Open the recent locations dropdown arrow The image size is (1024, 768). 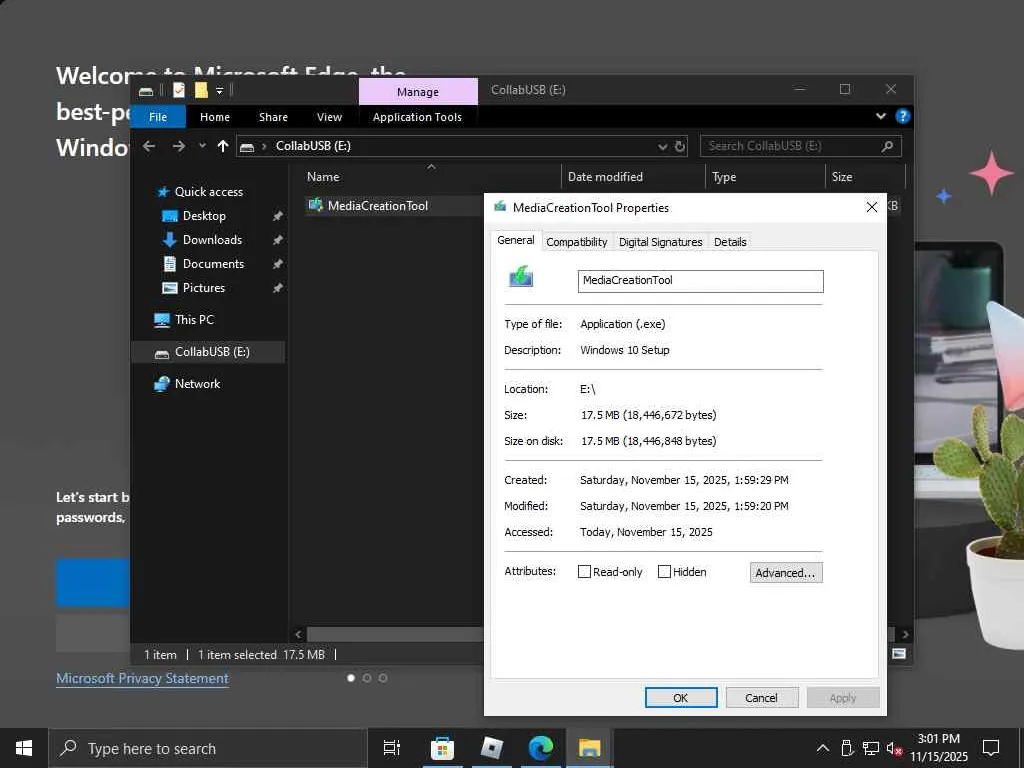[x=202, y=146]
